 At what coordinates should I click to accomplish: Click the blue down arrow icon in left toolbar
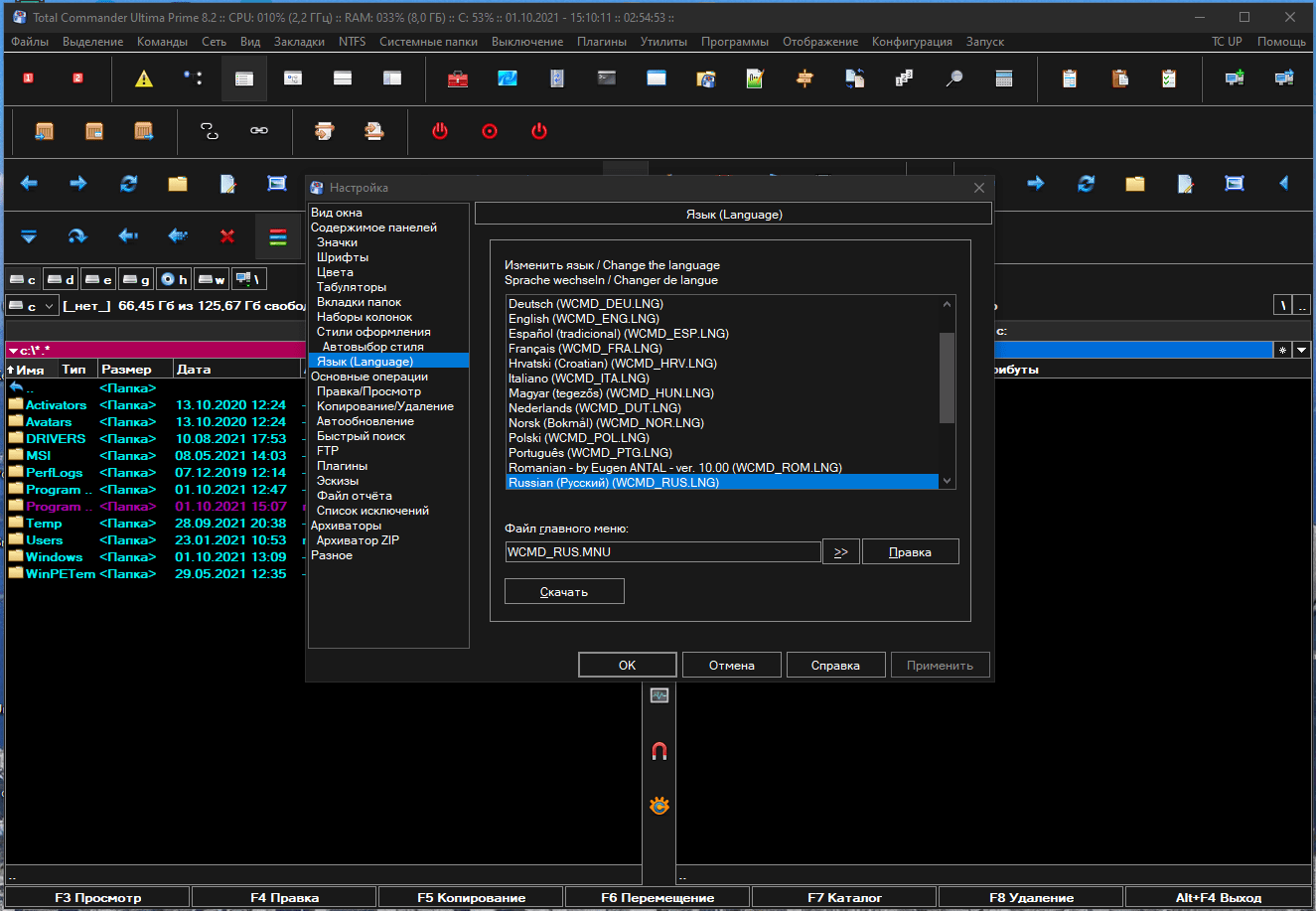(29, 236)
